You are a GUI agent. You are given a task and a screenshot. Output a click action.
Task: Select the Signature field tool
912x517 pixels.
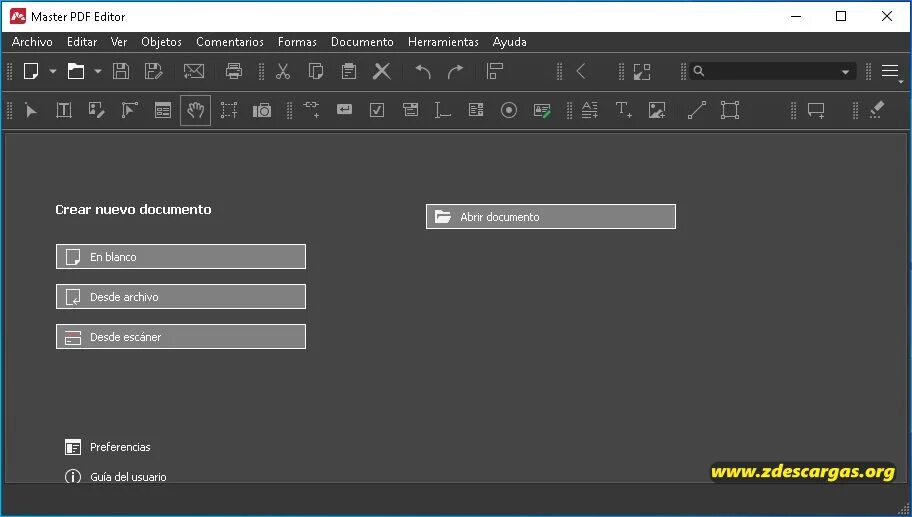click(542, 110)
